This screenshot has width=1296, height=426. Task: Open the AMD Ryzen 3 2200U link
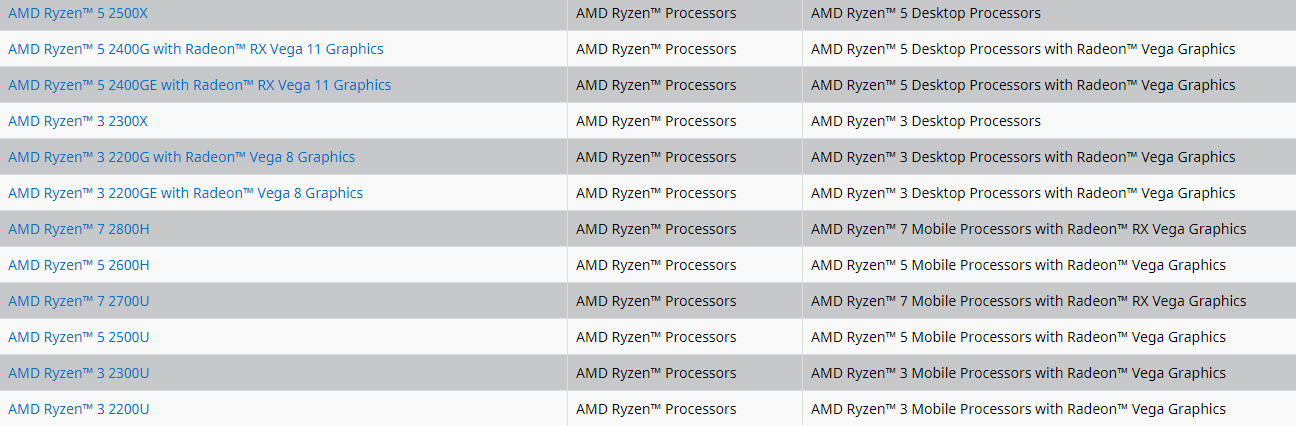click(x=78, y=409)
